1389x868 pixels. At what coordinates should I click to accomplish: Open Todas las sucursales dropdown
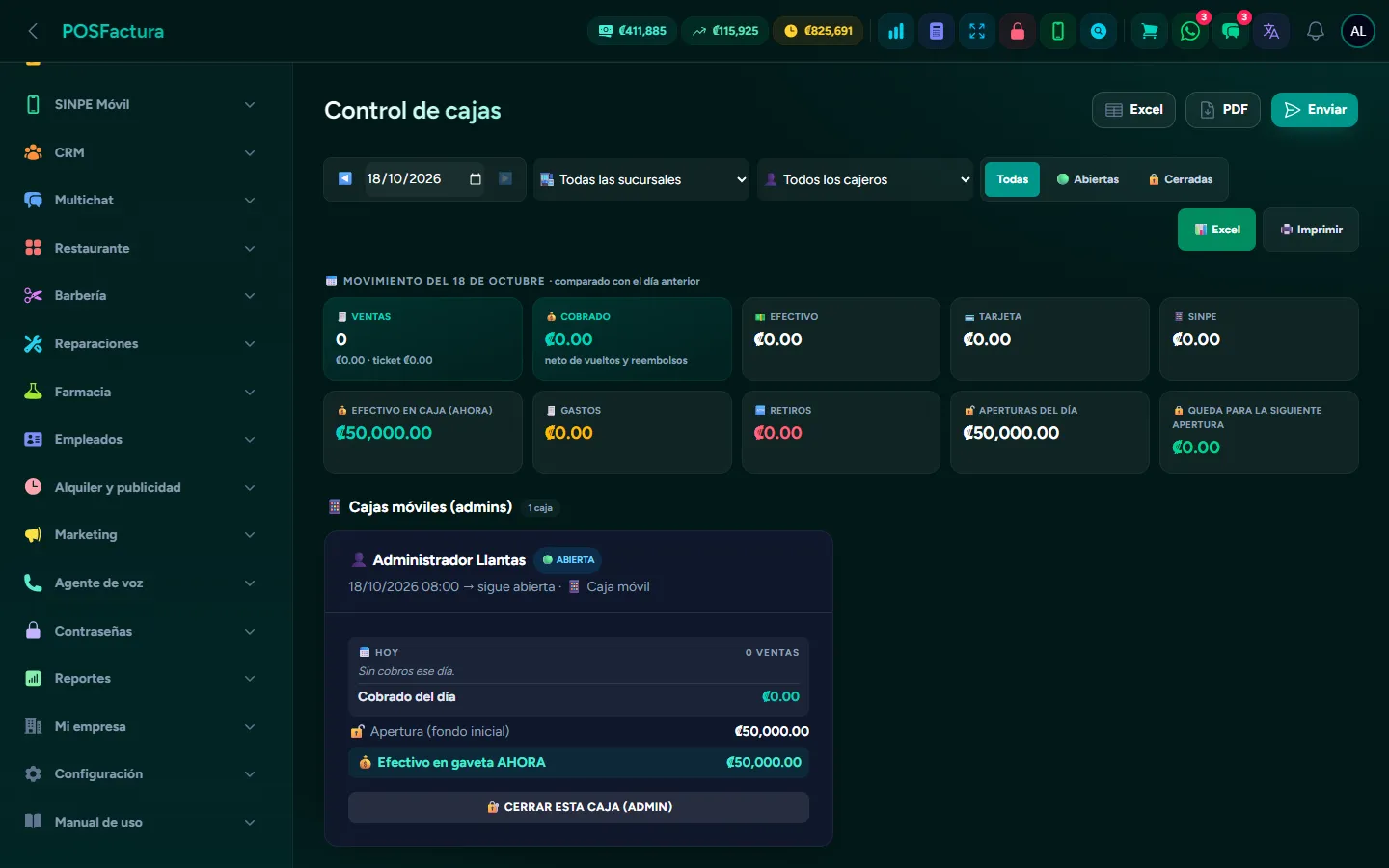click(x=643, y=179)
